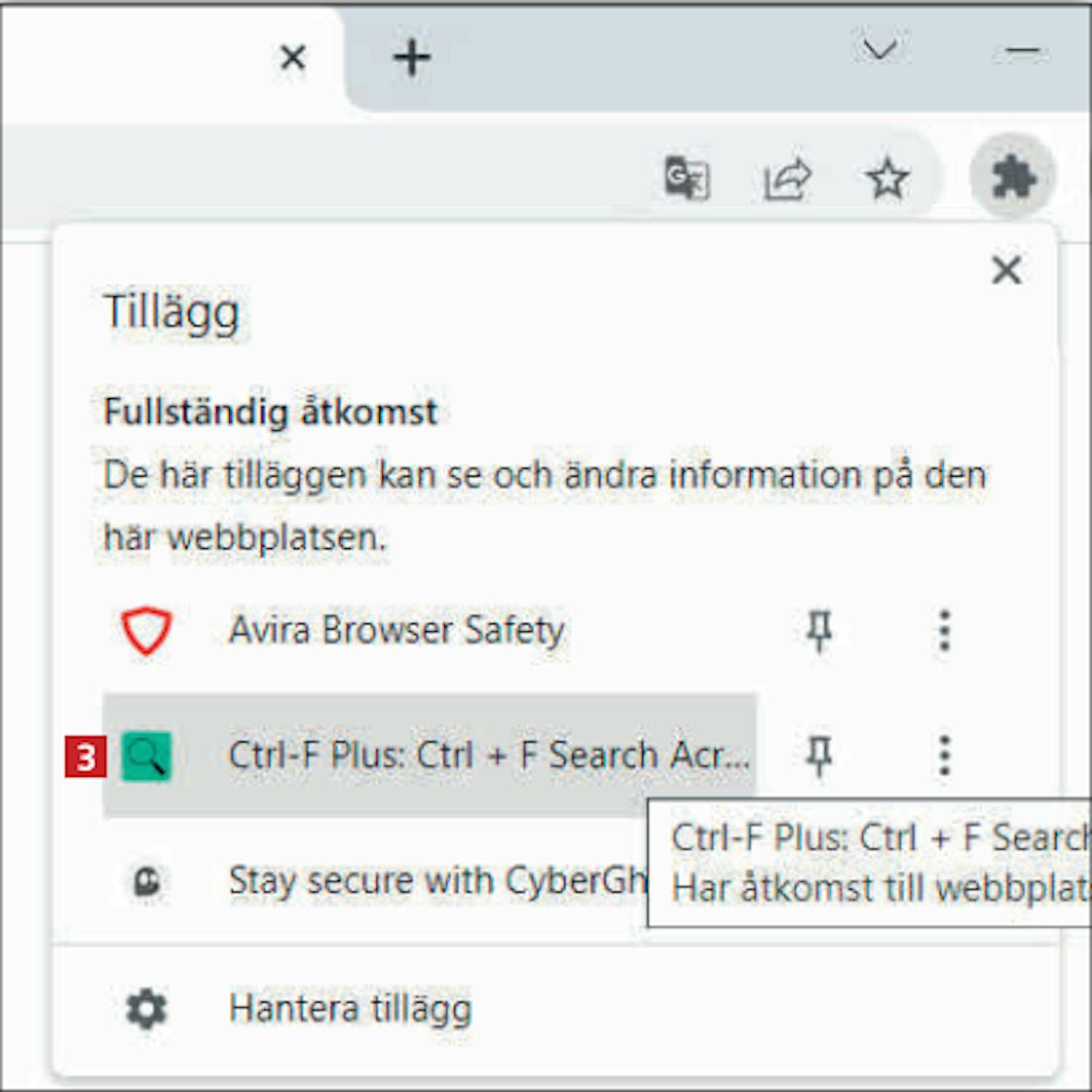Image resolution: width=1092 pixels, height=1092 pixels.
Task: Click the share page icon
Action: click(x=787, y=178)
